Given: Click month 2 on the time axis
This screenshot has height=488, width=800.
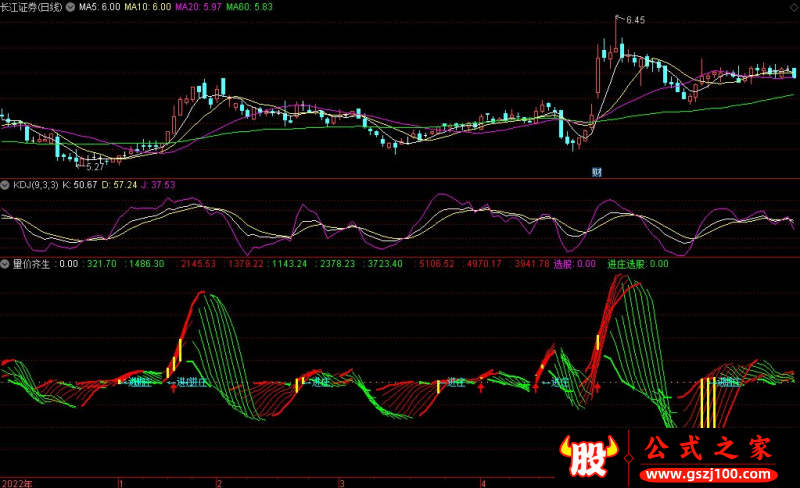Looking at the screenshot, I should coord(219,483).
